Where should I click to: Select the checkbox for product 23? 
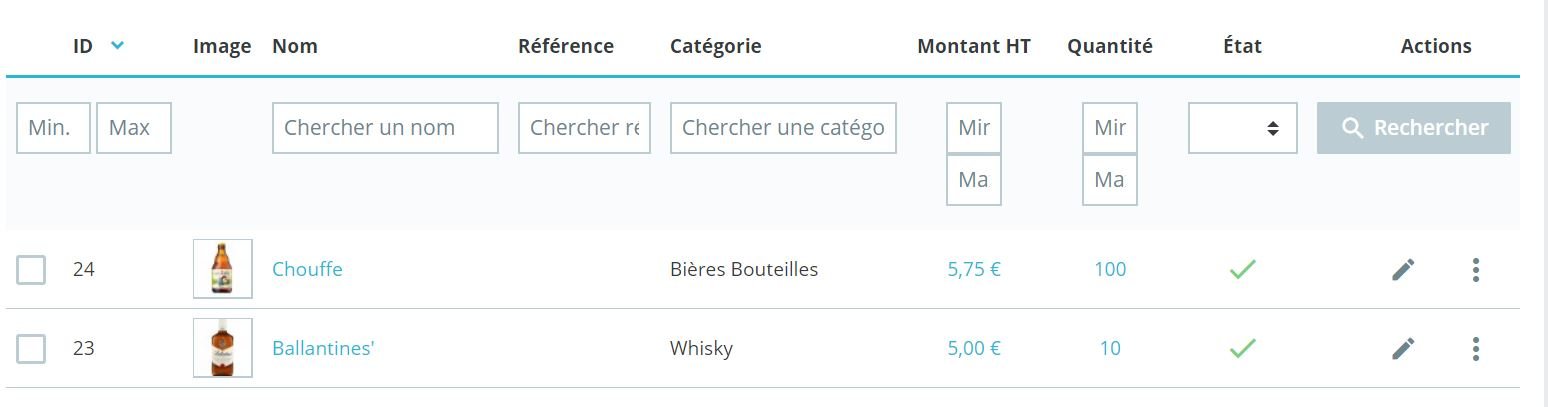pos(31,349)
